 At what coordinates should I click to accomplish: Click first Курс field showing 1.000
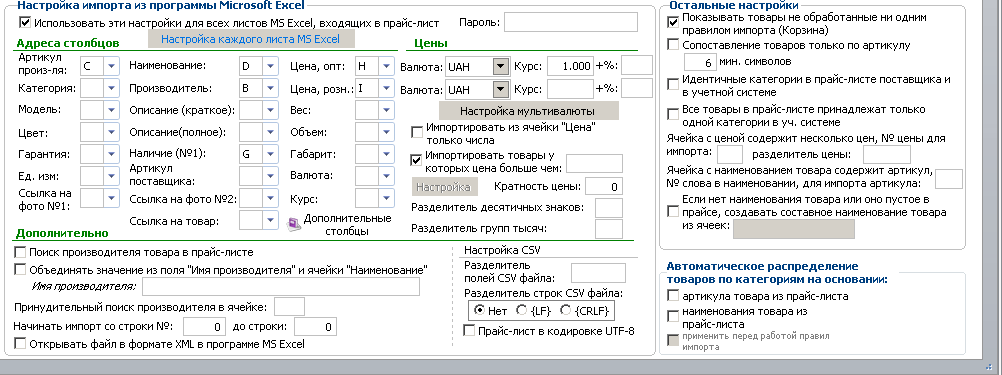(x=571, y=66)
